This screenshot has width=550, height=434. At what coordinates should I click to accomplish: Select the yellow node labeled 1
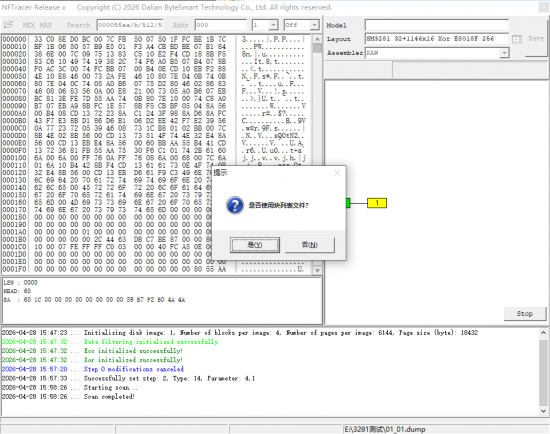tap(377, 203)
